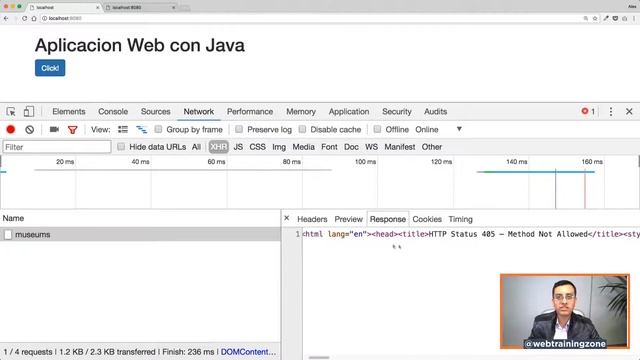Open the DevTools three-dot menu

[x=611, y=111]
